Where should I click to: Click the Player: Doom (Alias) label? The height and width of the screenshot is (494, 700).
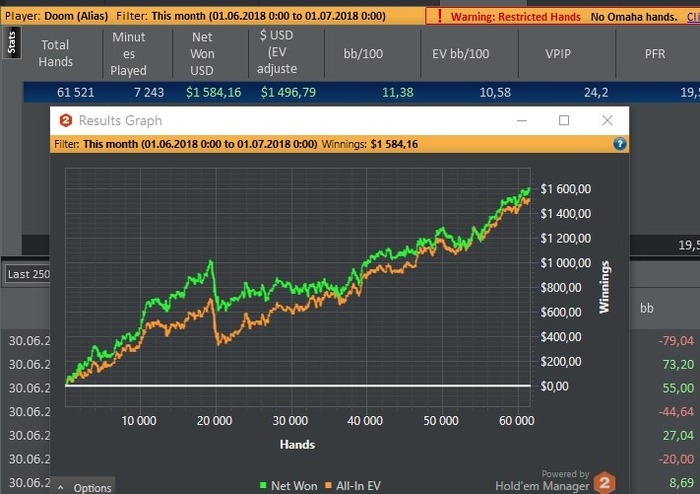pyautogui.click(x=57, y=16)
